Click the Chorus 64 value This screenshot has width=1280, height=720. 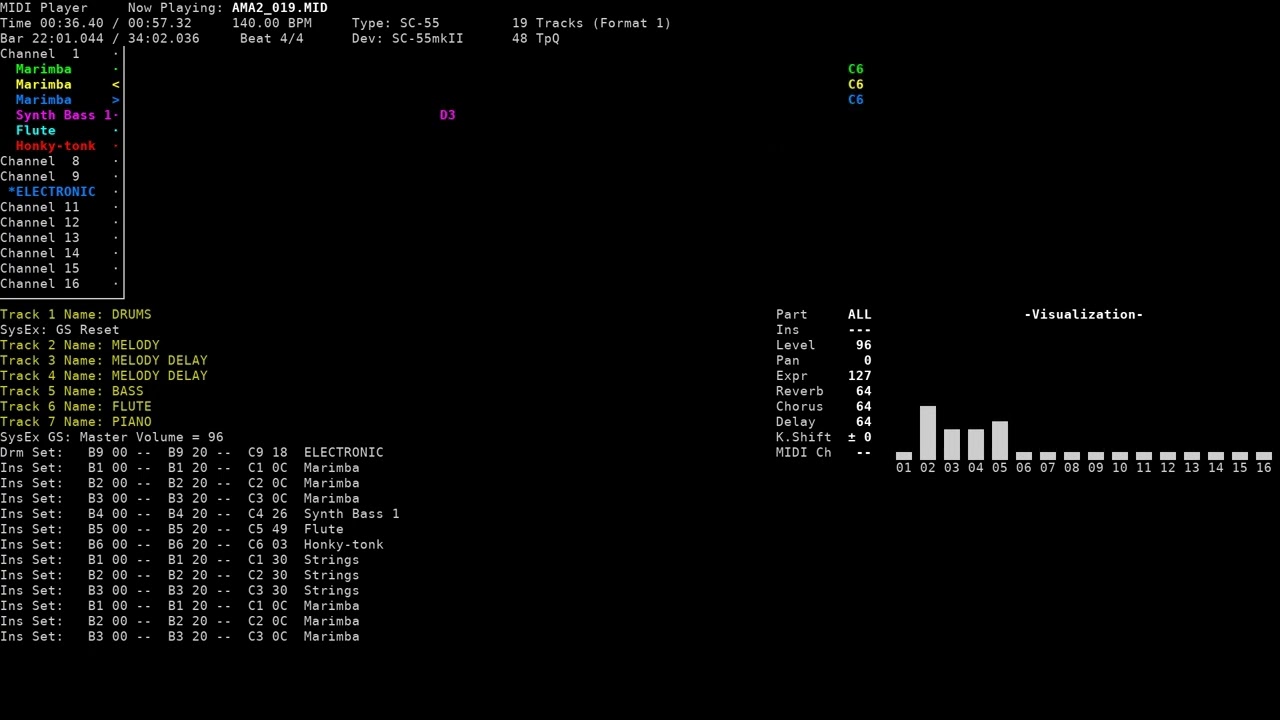864,406
